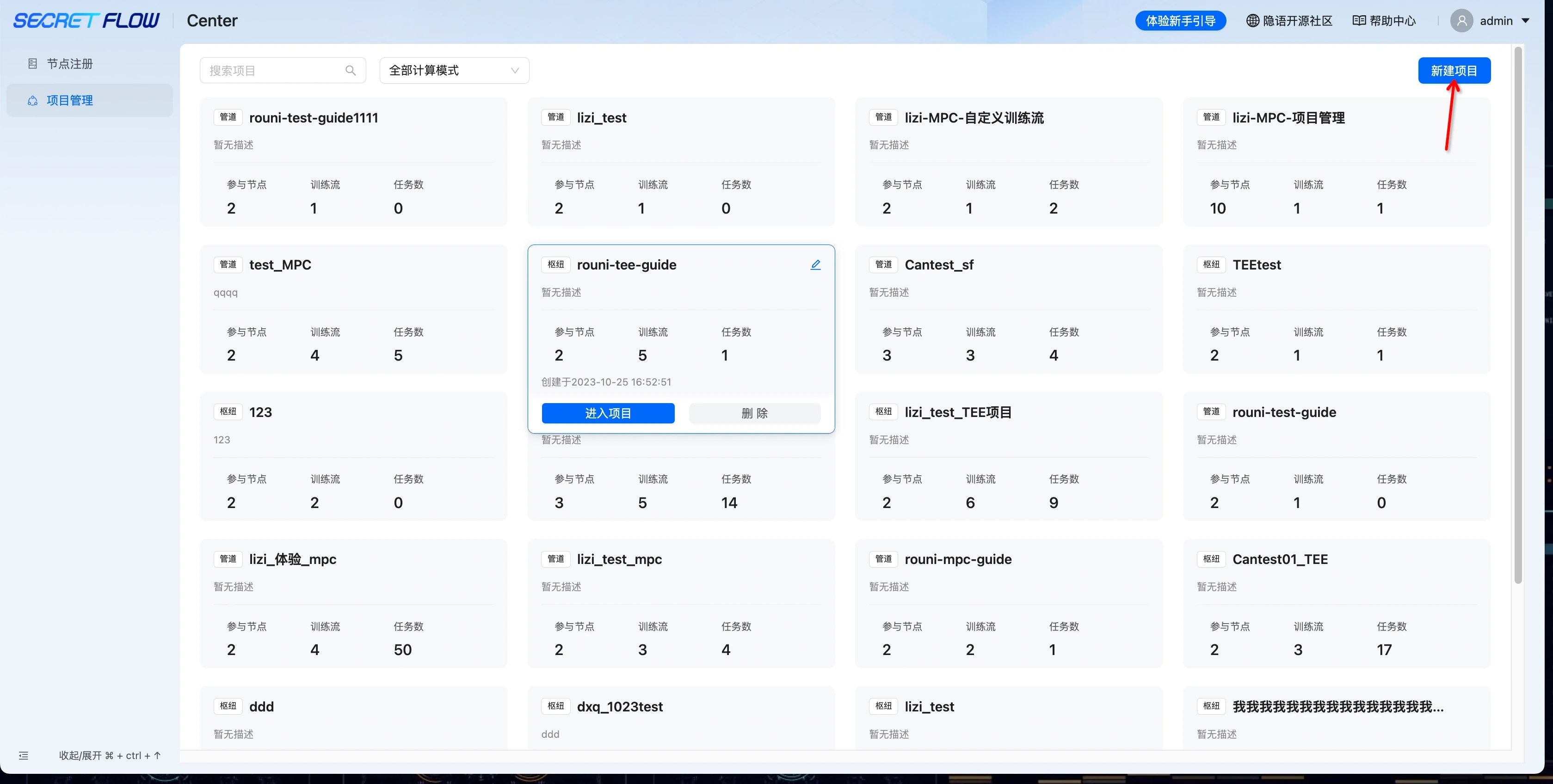Click 删除 on the rouni-tee-guide card
1553x784 pixels.
pyautogui.click(x=754, y=413)
